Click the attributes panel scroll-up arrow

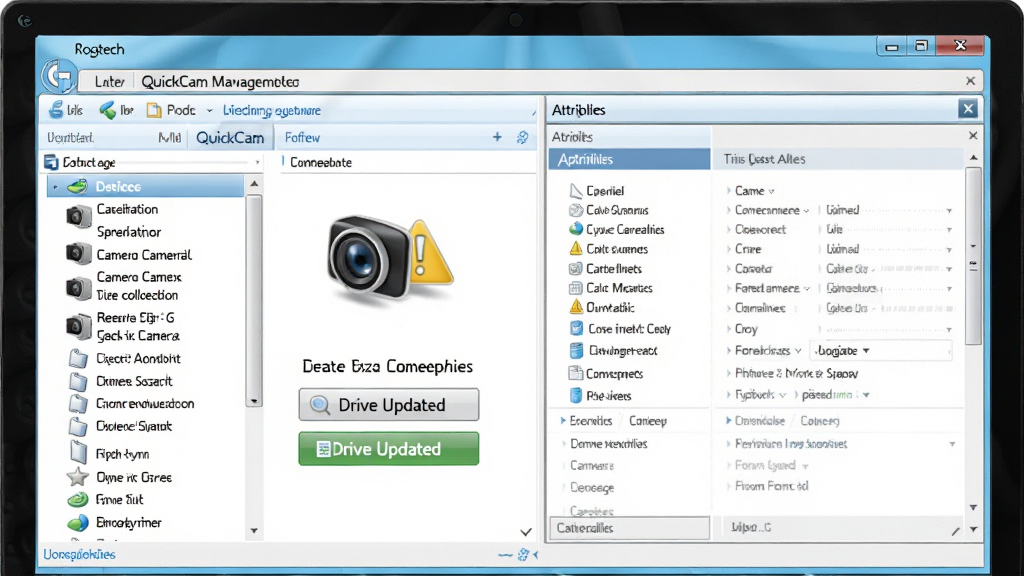(x=973, y=158)
